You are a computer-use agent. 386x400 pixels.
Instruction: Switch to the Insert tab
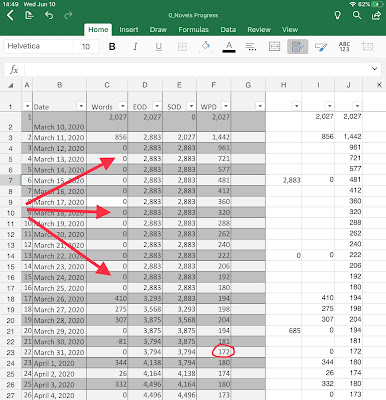click(x=129, y=30)
